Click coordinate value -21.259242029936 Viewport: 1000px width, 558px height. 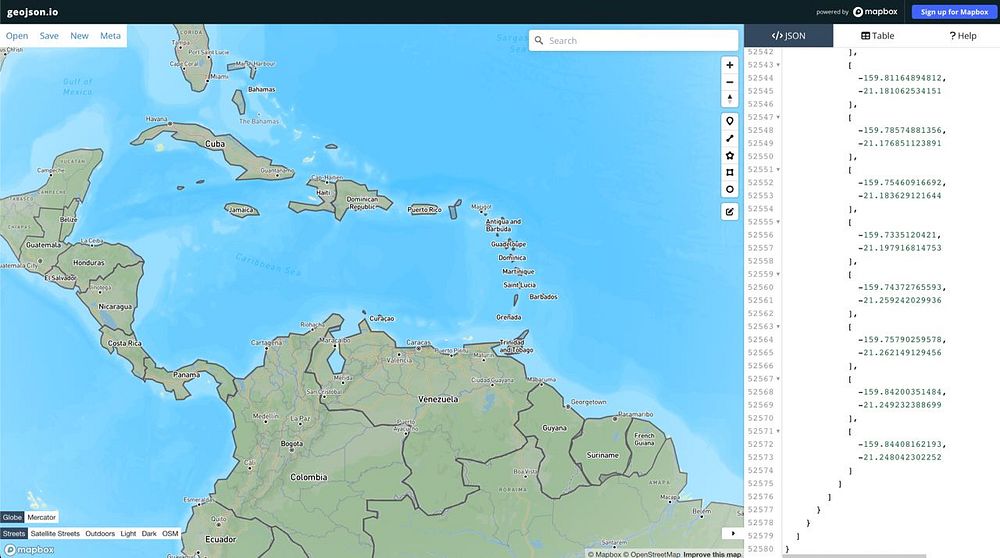click(900, 300)
